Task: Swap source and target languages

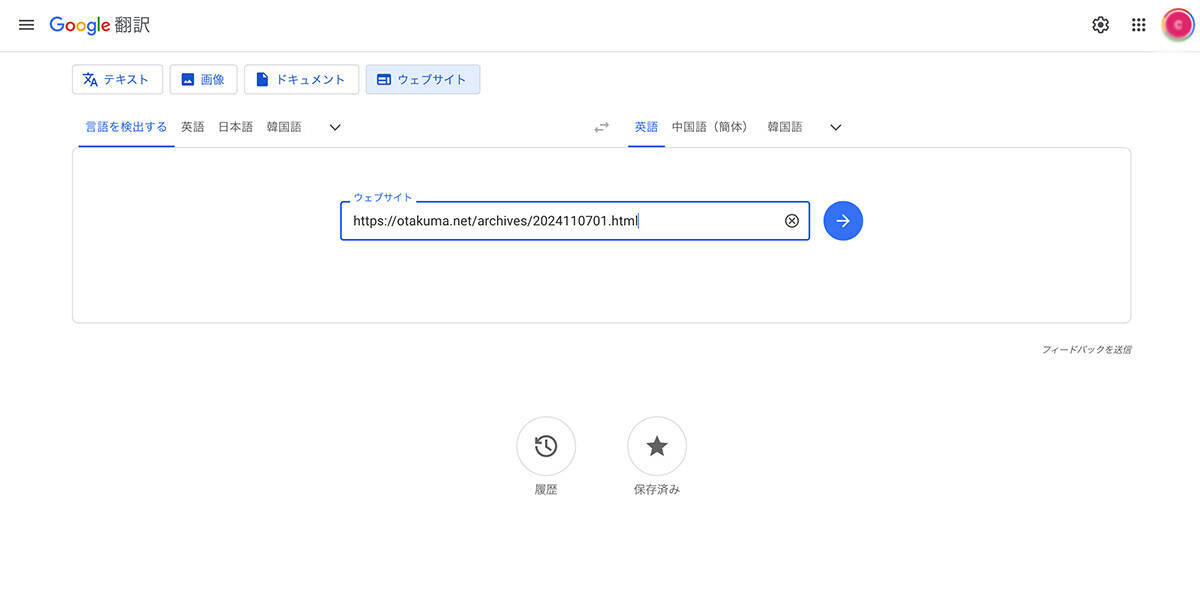Action: 601,127
